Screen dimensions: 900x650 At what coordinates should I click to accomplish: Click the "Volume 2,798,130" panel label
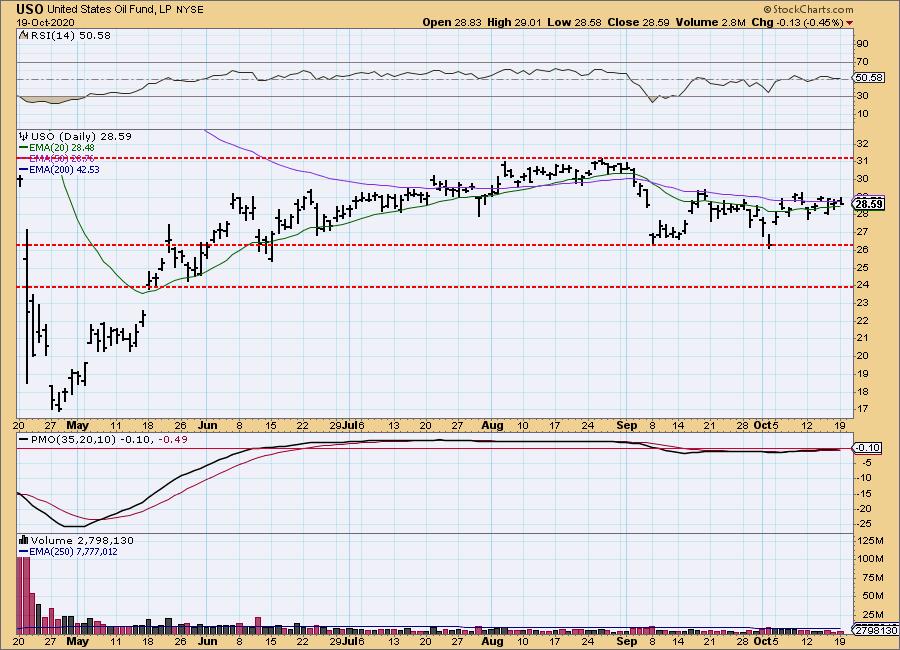pos(82,540)
